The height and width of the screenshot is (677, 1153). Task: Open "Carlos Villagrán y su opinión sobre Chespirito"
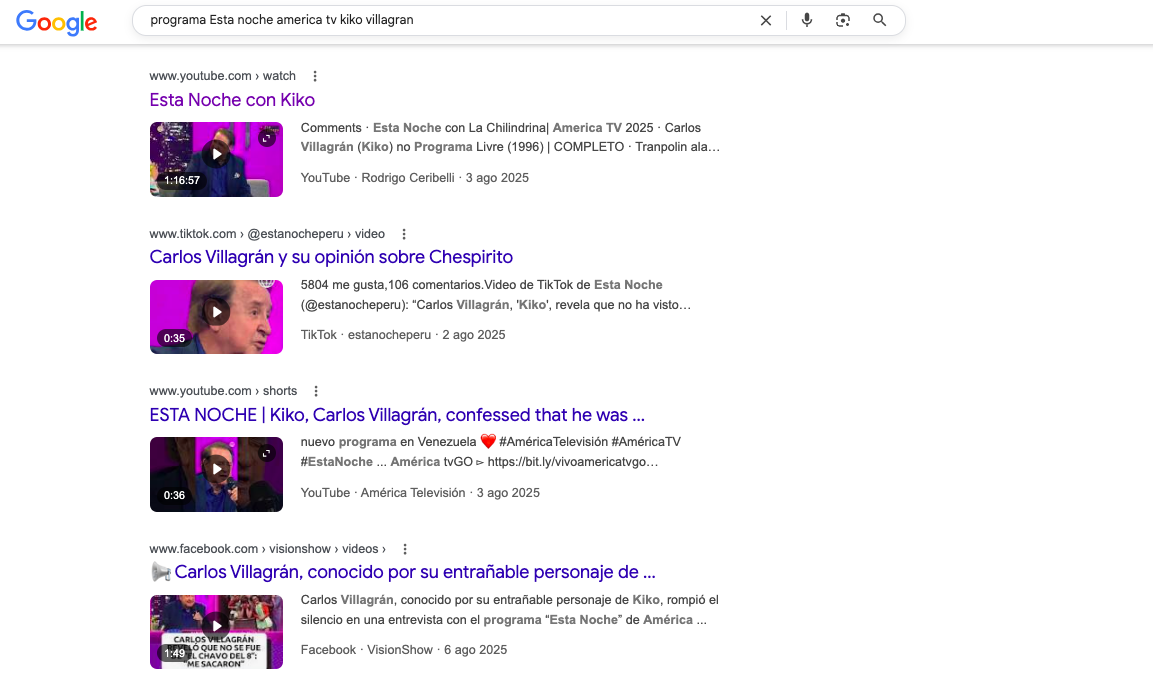(331, 257)
